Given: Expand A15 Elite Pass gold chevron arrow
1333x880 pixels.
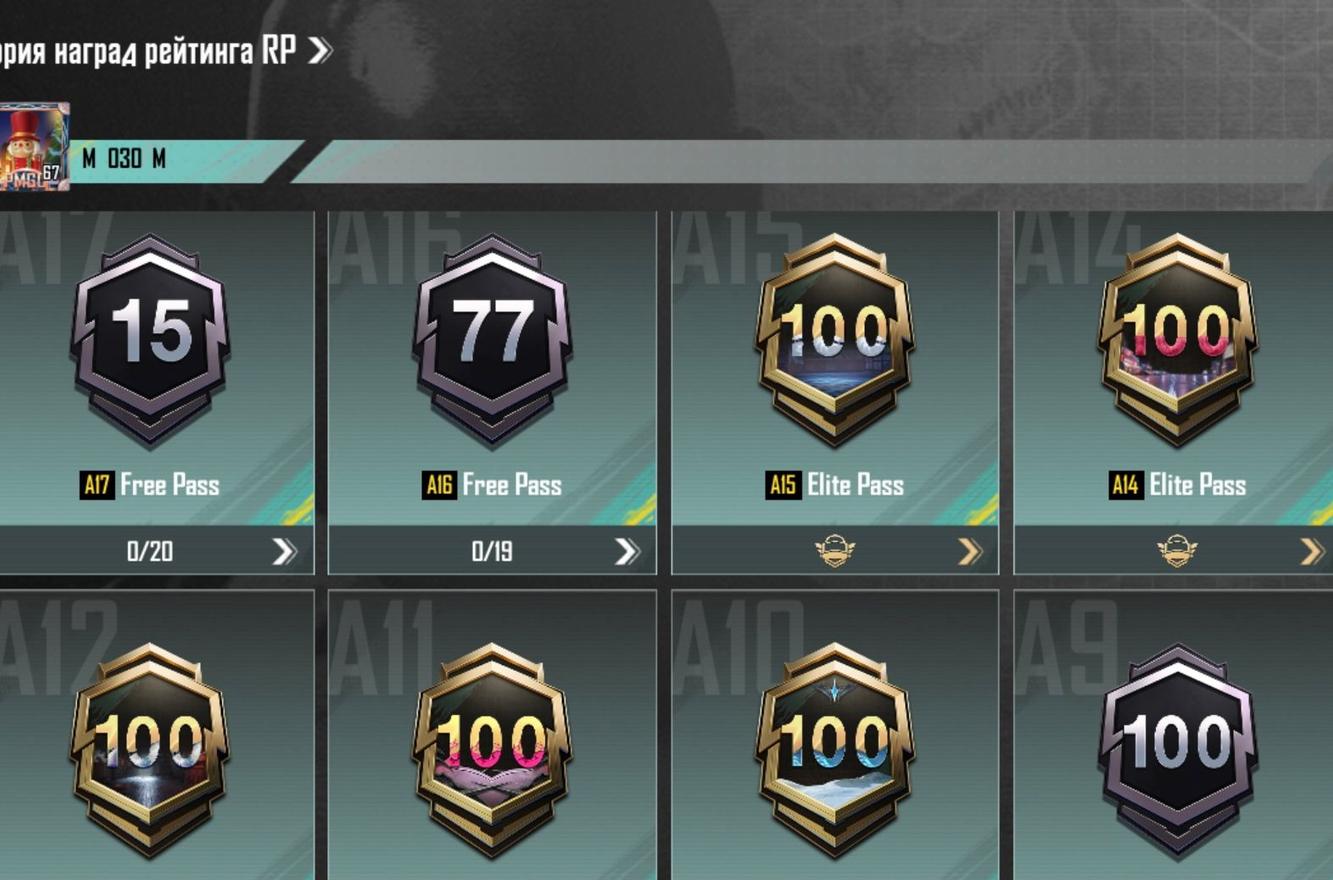Looking at the screenshot, I should (x=970, y=551).
